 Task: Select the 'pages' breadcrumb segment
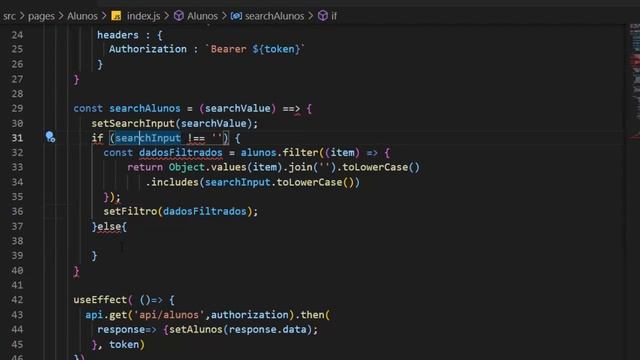[41, 16]
